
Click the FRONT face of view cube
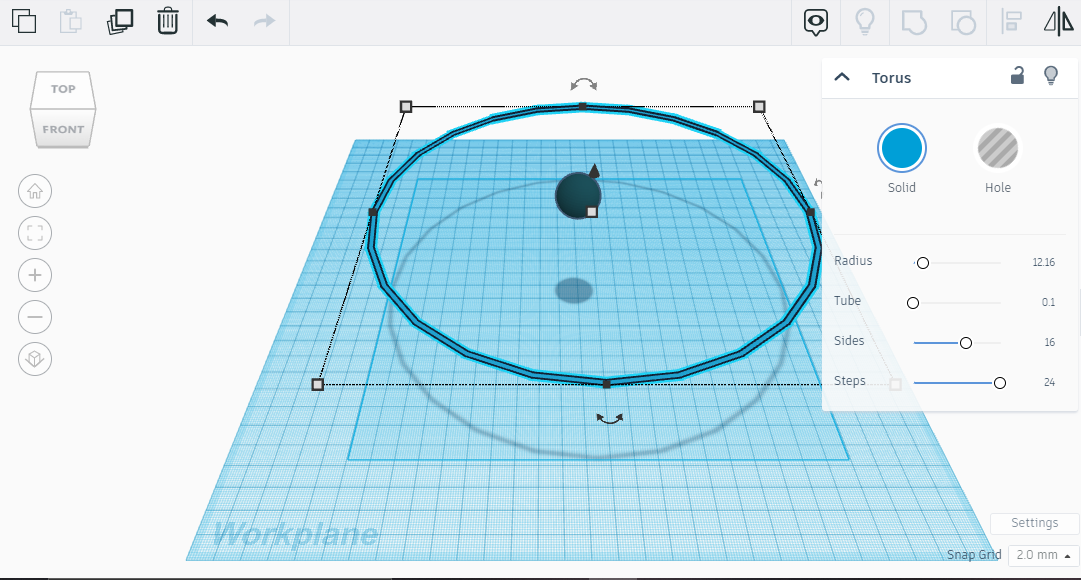click(x=63, y=129)
